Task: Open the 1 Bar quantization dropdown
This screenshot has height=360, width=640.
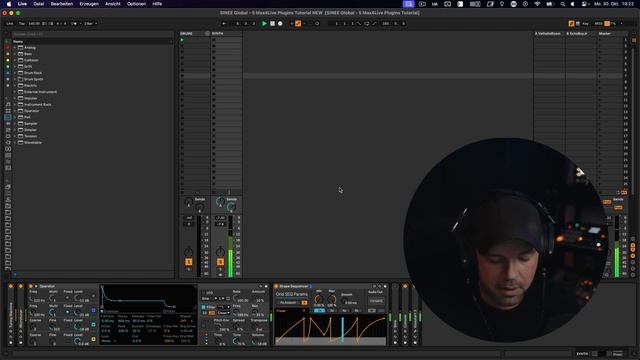Action: click(x=90, y=24)
